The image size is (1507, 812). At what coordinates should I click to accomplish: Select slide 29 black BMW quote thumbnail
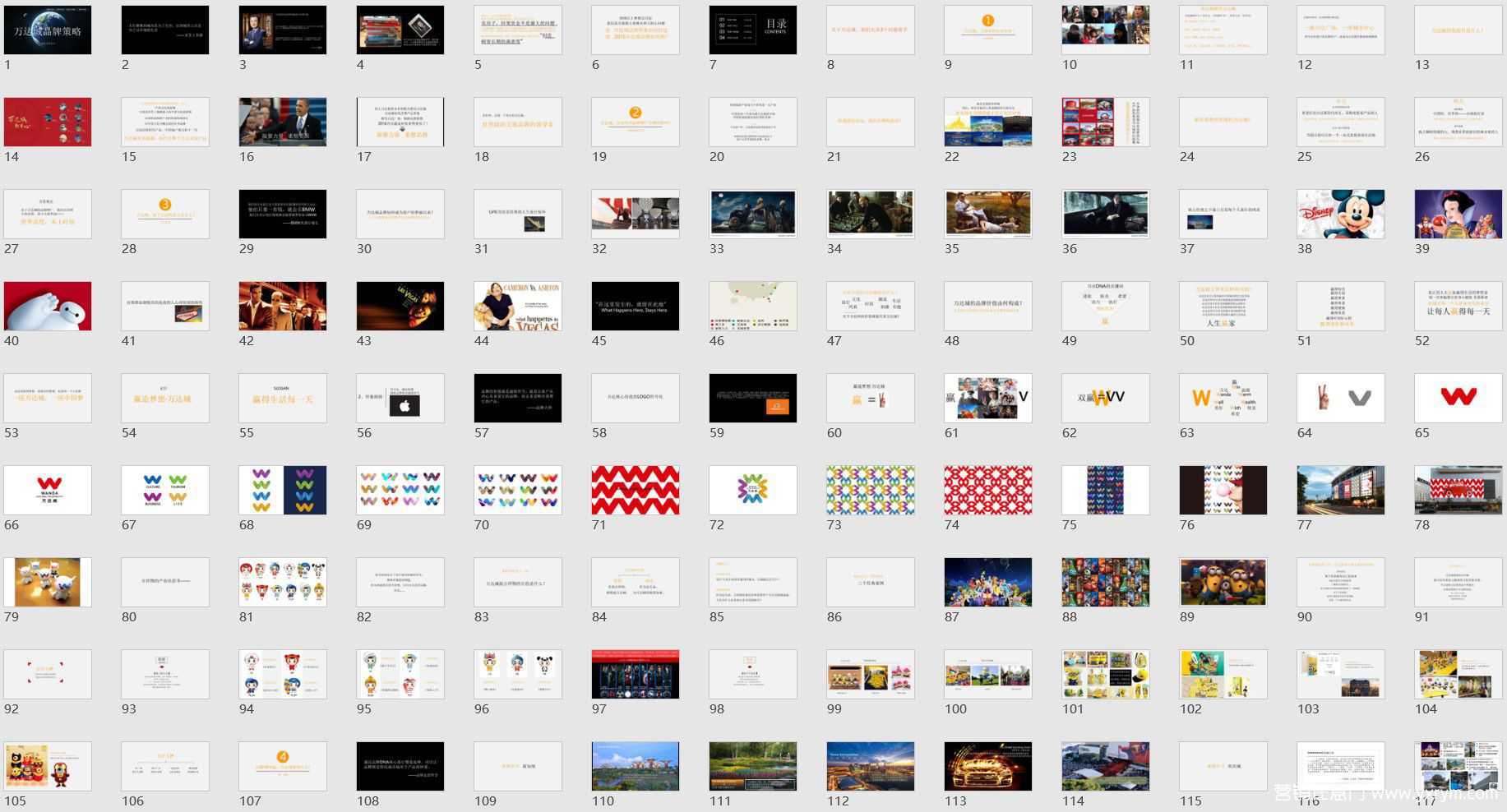coord(283,215)
